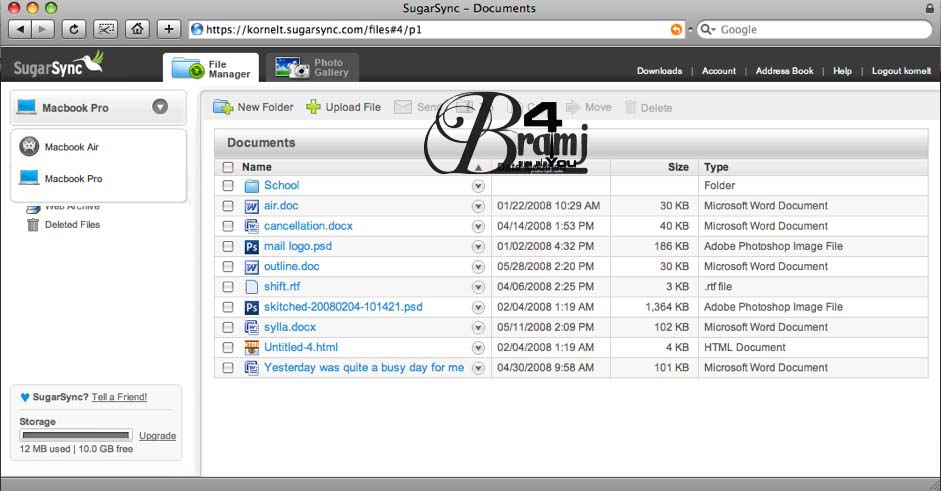The height and width of the screenshot is (491, 941).
Task: Check the box for Untitled-4.html
Action: pyautogui.click(x=228, y=348)
